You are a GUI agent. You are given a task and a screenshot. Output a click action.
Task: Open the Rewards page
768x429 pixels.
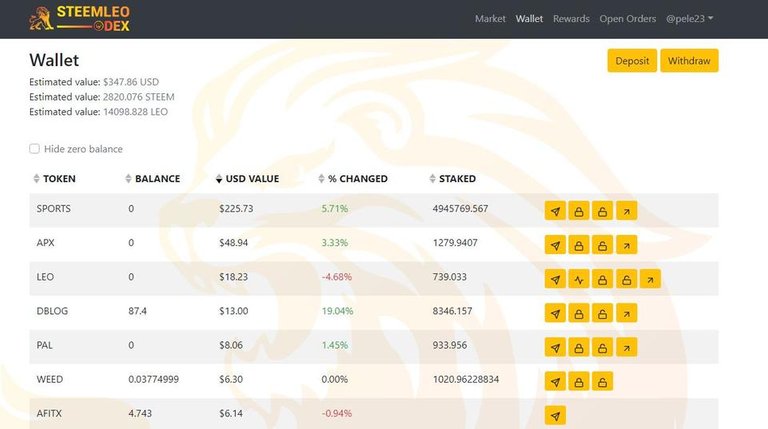[x=571, y=19]
